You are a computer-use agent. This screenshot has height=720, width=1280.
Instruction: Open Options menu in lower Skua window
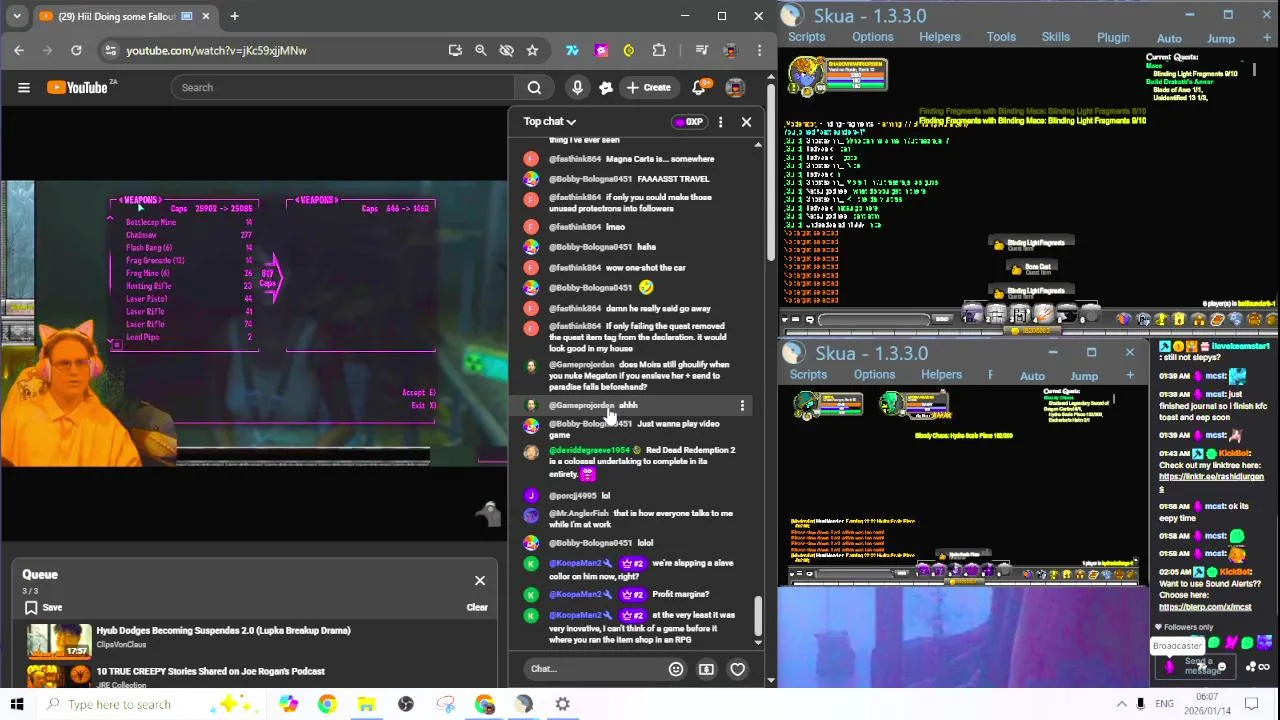[874, 375]
